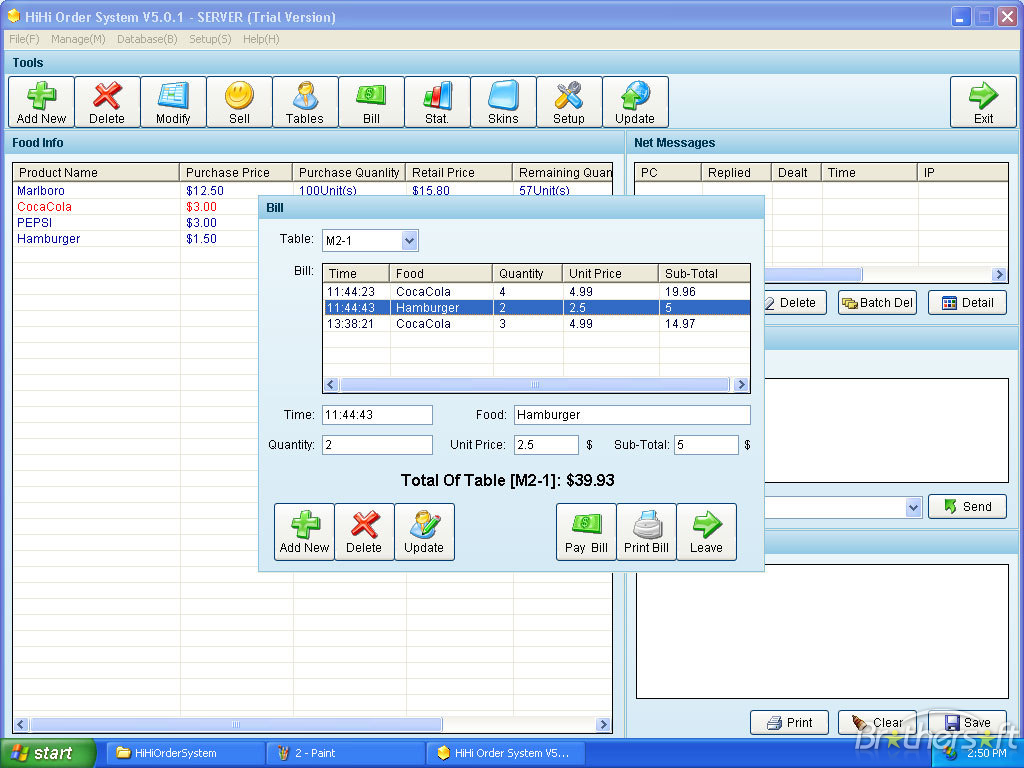
Task: Click right arrow of Net Messages scrollbar
Action: 999,274
